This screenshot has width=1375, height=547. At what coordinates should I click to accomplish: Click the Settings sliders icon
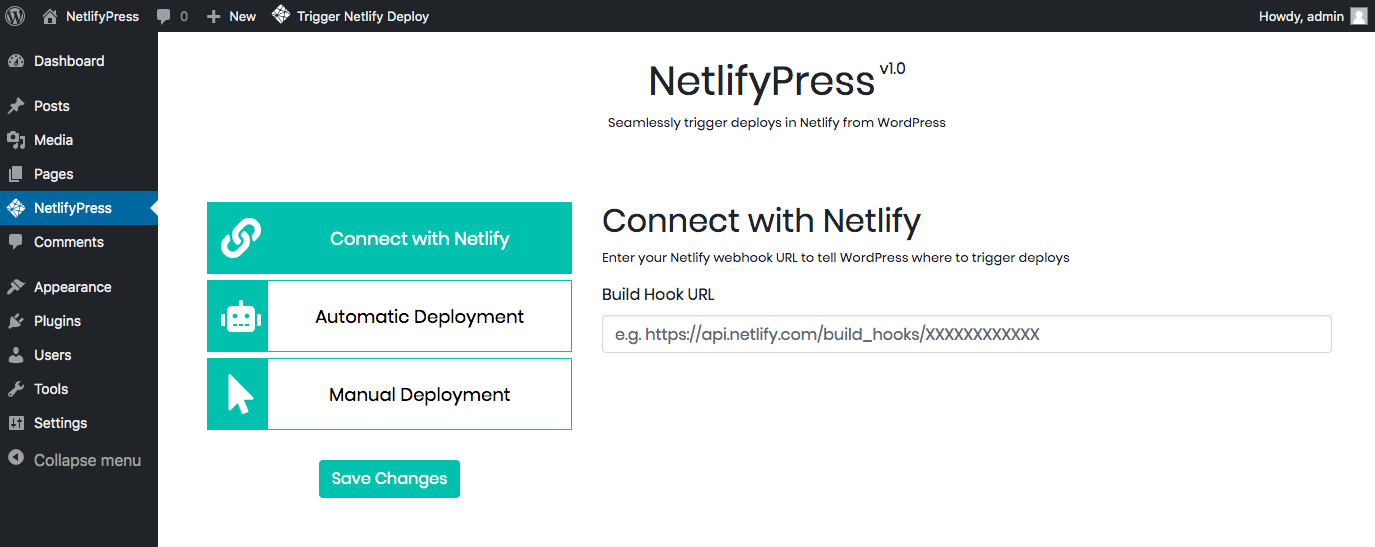(x=16, y=423)
